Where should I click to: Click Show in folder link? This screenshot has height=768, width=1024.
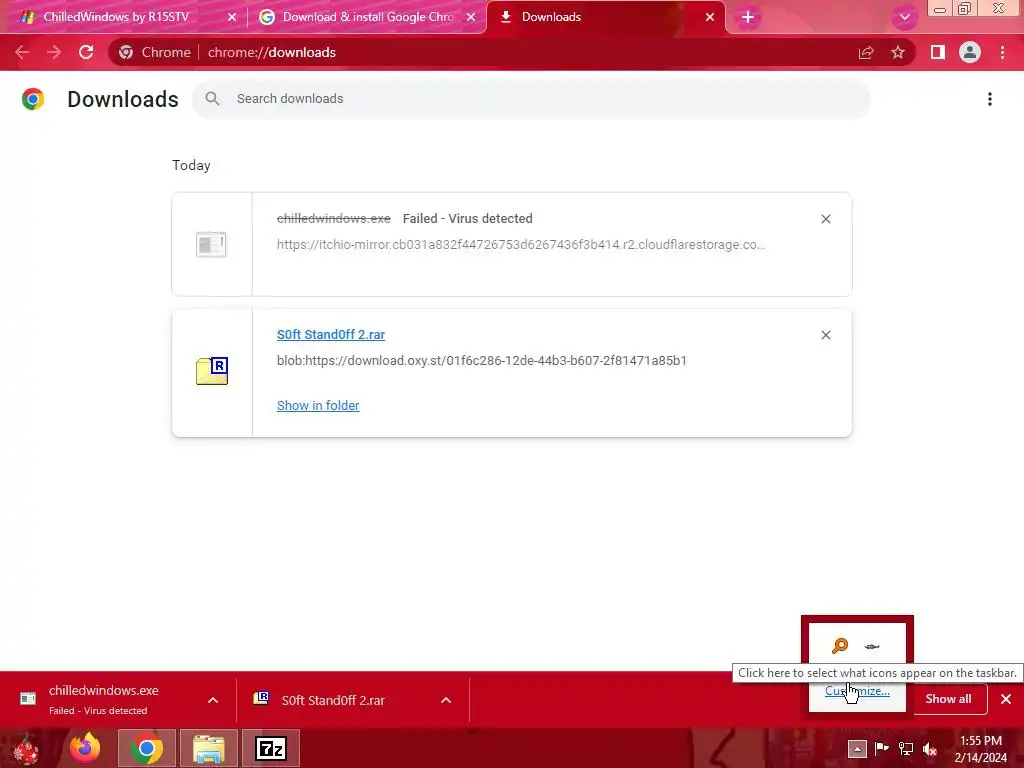point(318,406)
